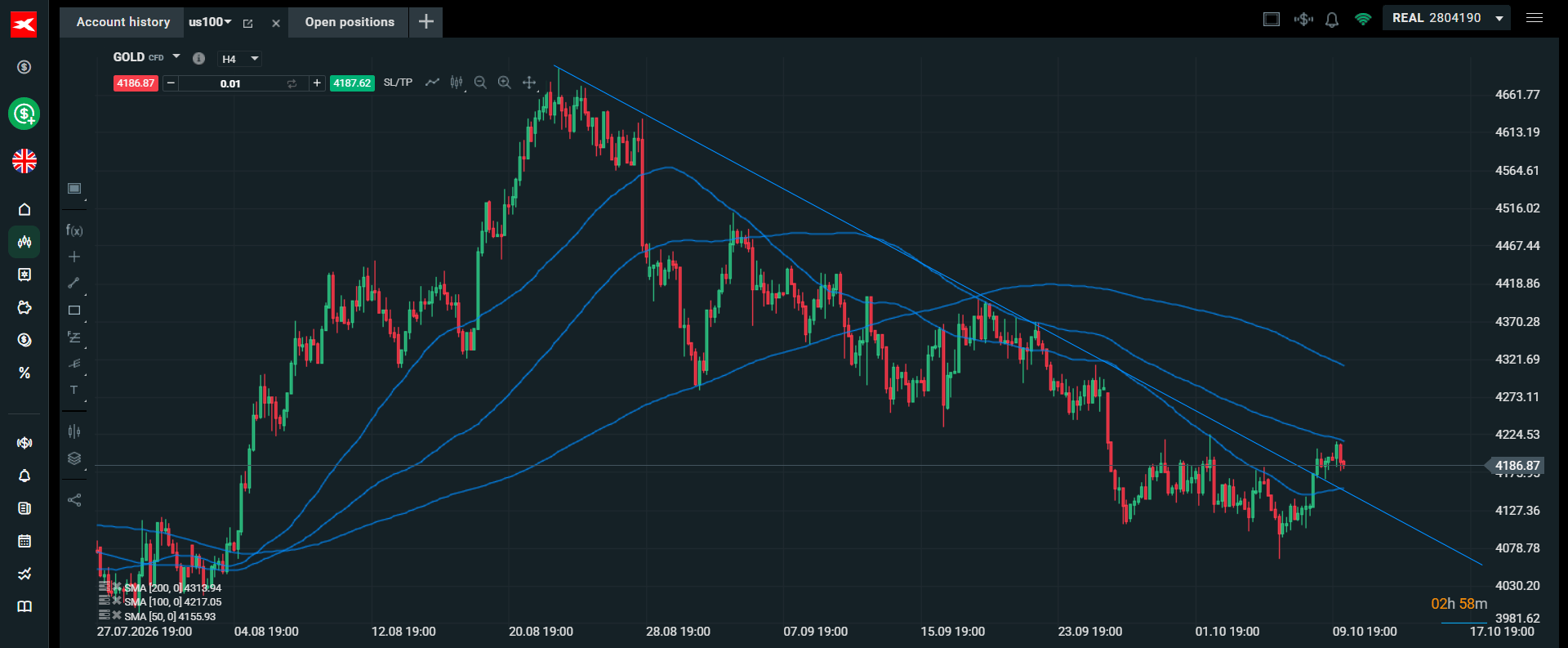The width and height of the screenshot is (1568, 648).
Task: Open the chart type selector in chart toolbar
Action: (457, 83)
